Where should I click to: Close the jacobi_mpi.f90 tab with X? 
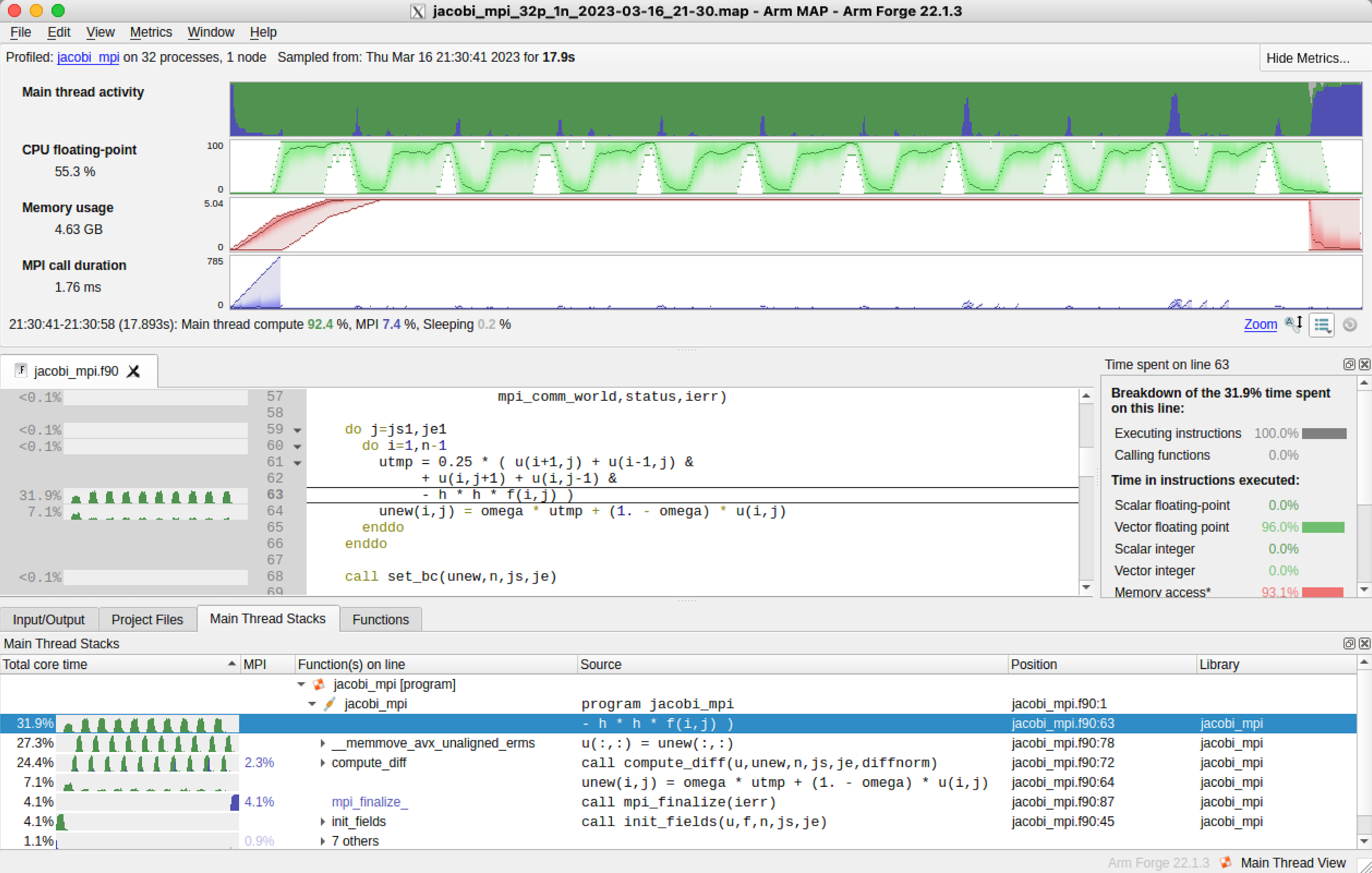click(x=133, y=371)
